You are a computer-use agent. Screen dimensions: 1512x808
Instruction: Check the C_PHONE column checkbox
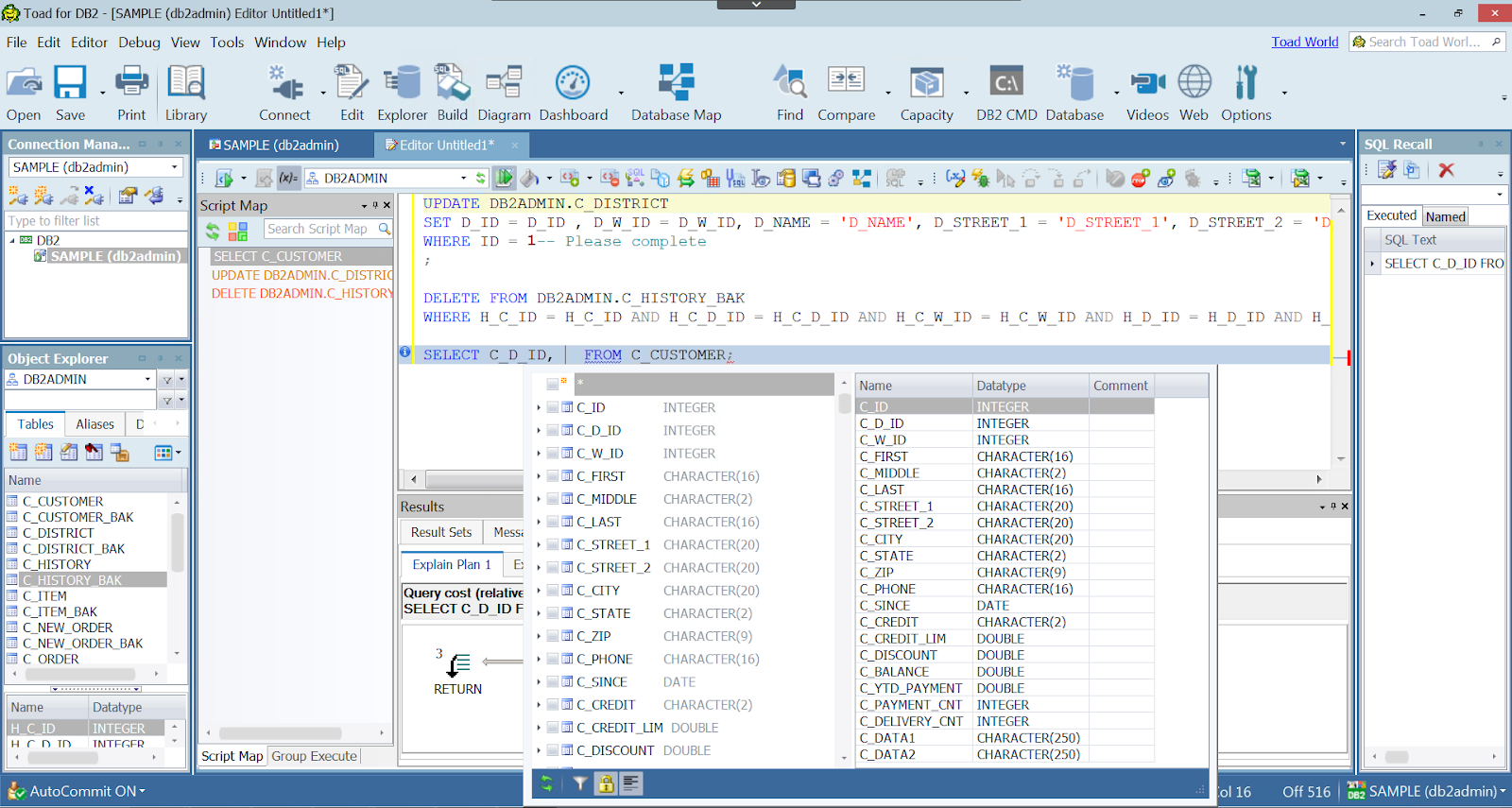(x=553, y=659)
